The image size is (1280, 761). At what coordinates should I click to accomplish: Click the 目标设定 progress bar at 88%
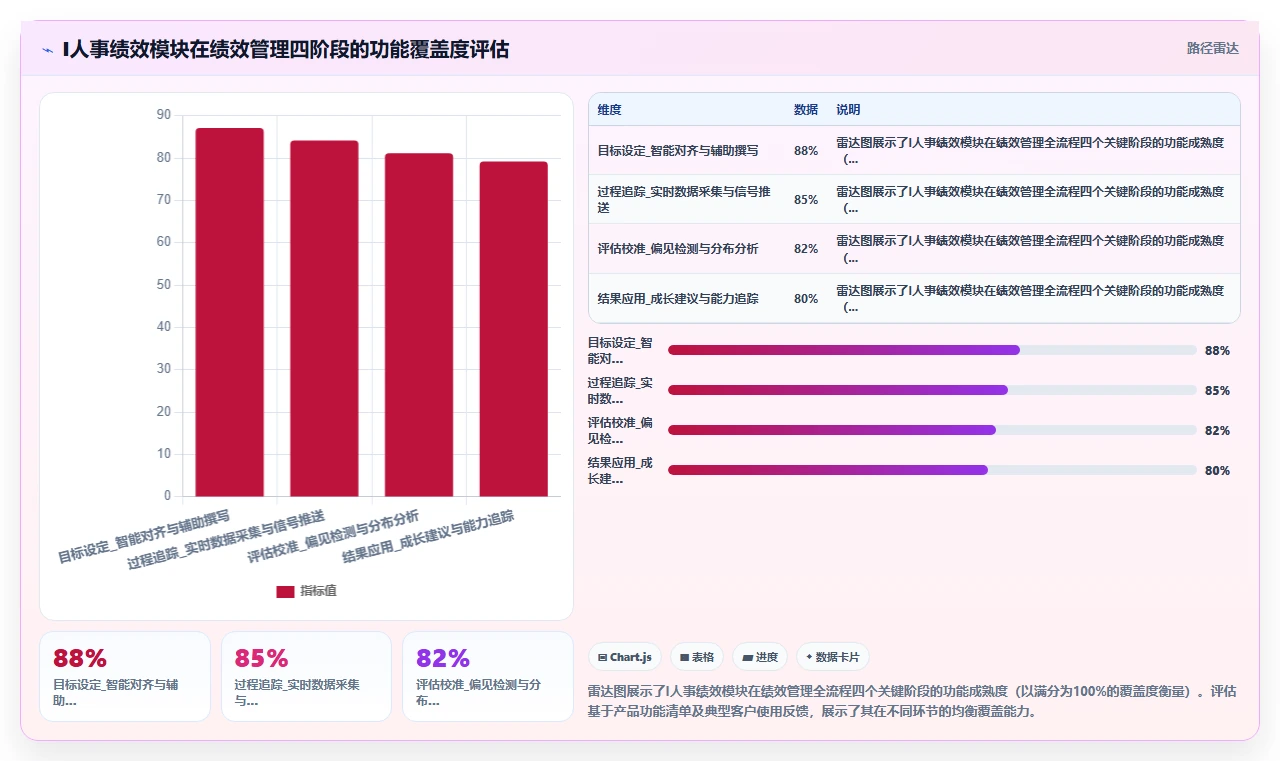coord(932,350)
